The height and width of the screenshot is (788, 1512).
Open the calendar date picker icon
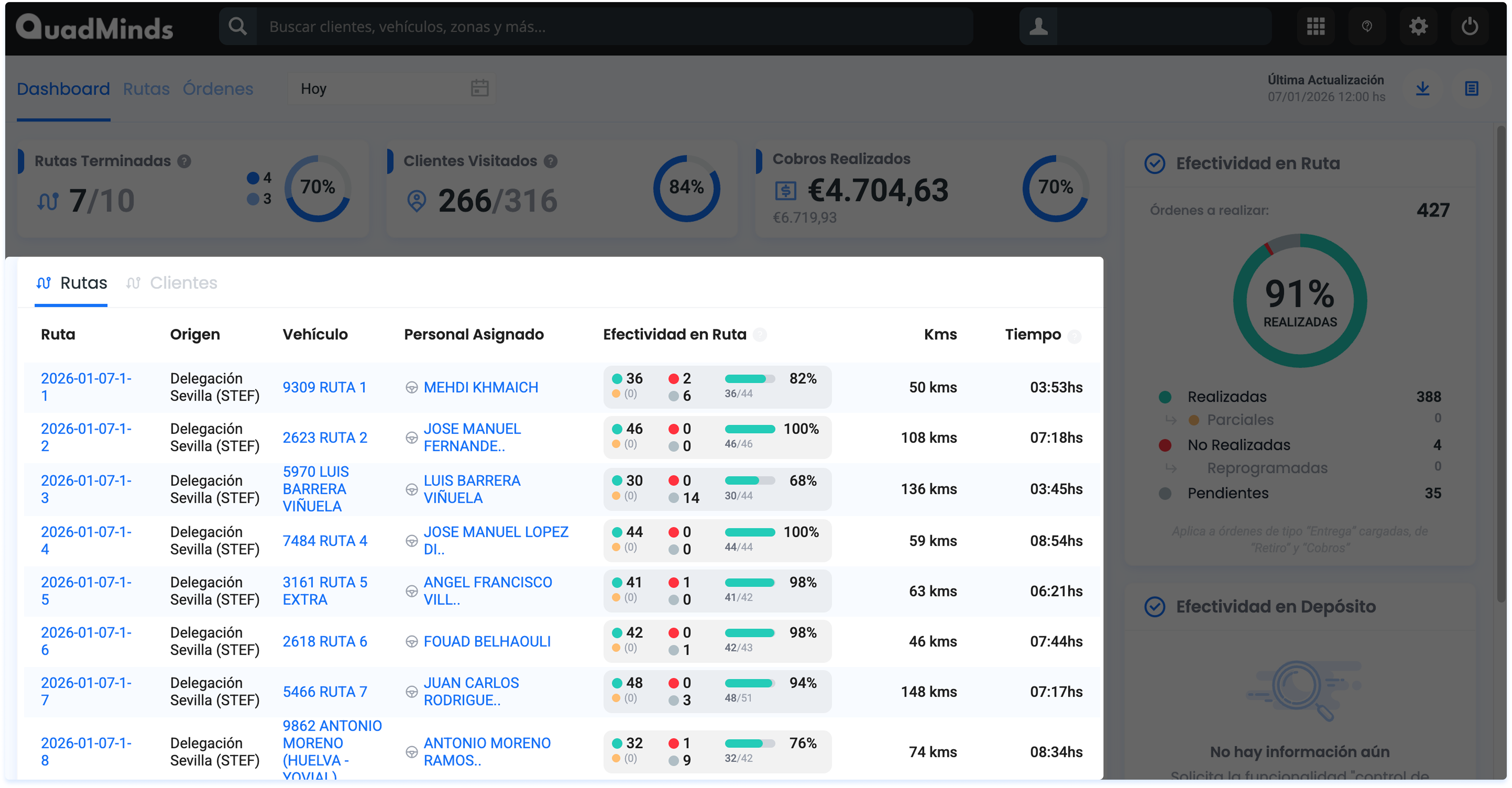pyautogui.click(x=479, y=89)
